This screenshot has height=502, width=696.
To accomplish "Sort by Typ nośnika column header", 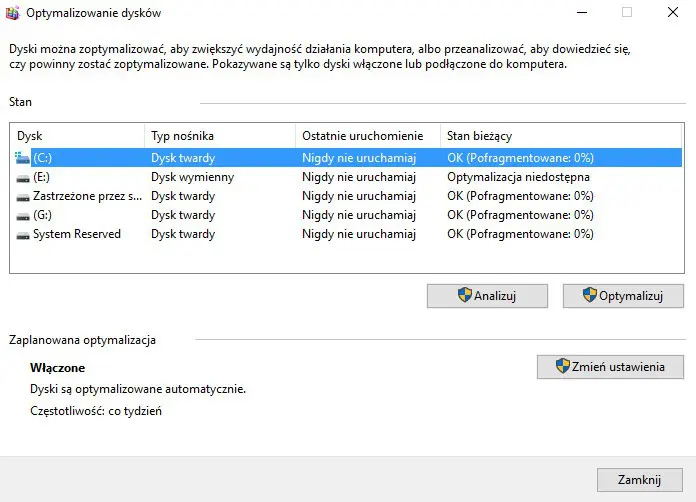I will coord(219,135).
